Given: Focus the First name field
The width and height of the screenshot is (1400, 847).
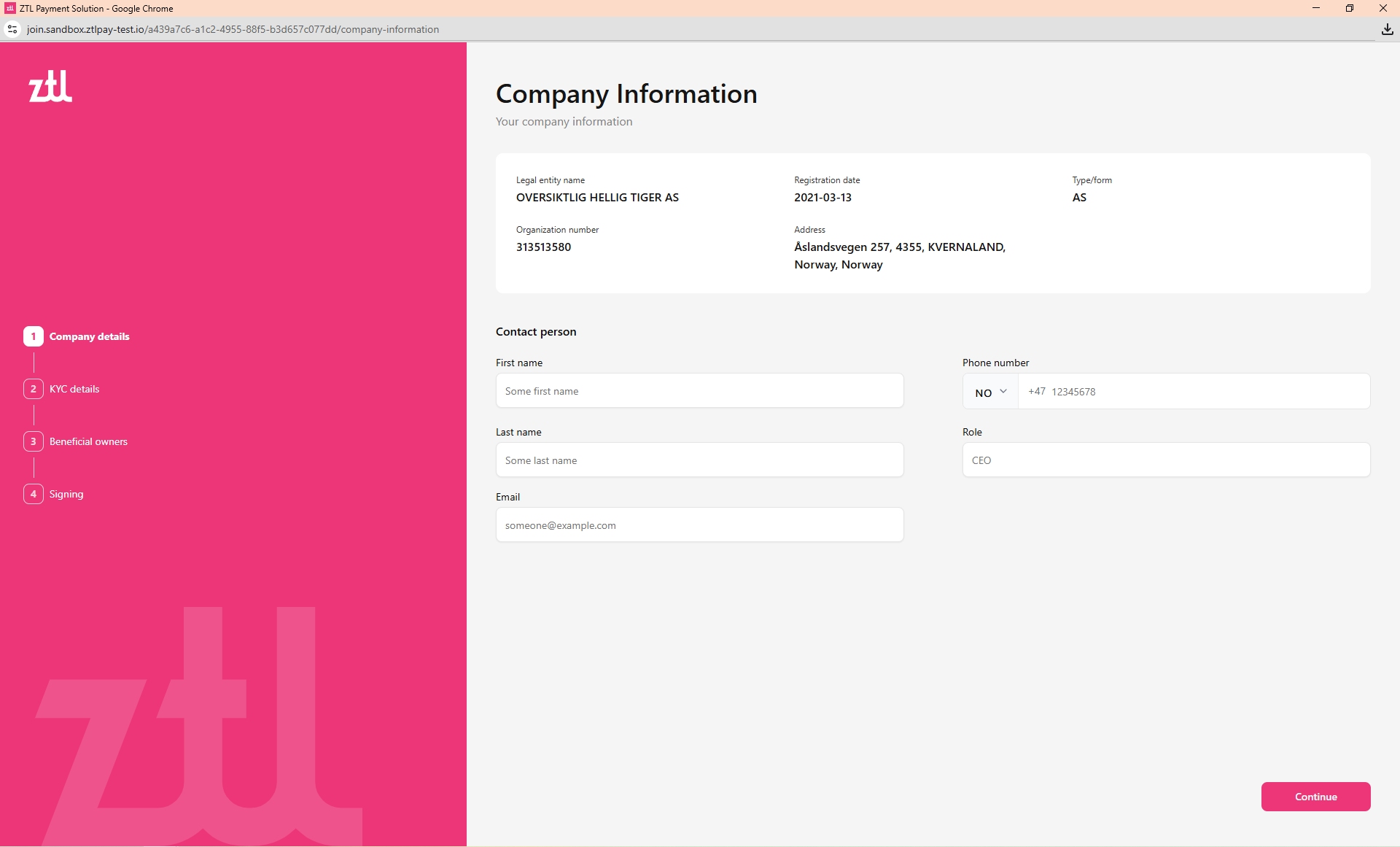Looking at the screenshot, I should click(699, 391).
